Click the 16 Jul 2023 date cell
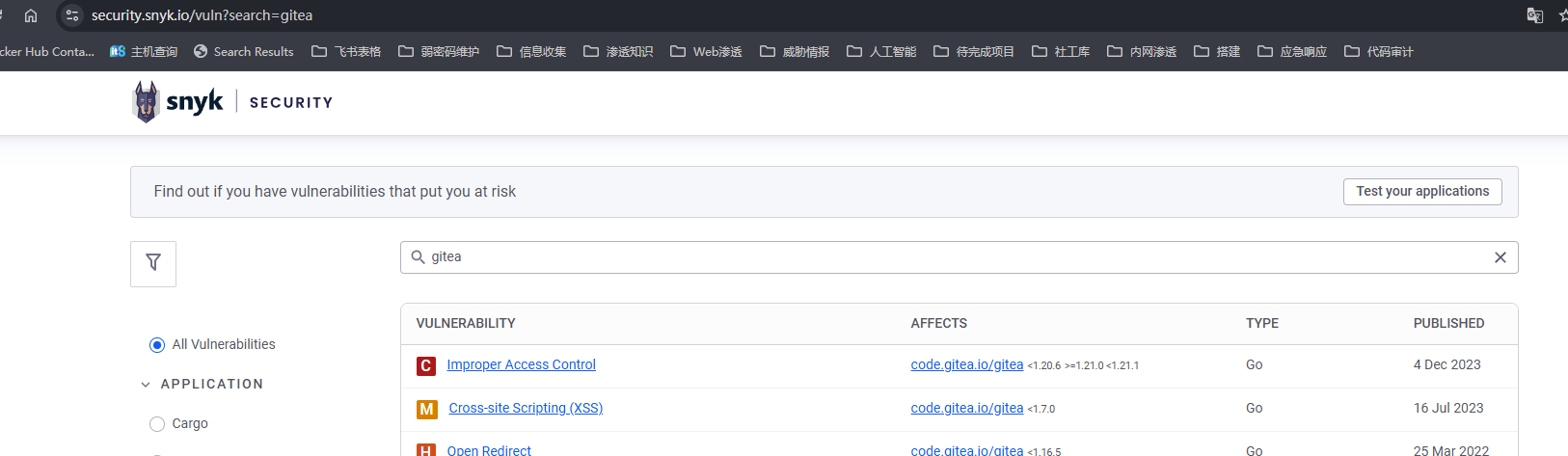Viewport: 1568px width, 456px height. [x=1448, y=408]
